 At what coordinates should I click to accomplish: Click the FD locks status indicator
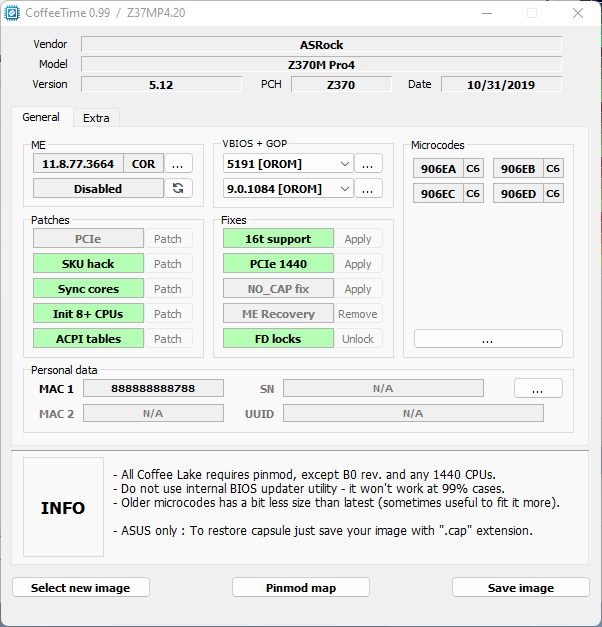278,339
